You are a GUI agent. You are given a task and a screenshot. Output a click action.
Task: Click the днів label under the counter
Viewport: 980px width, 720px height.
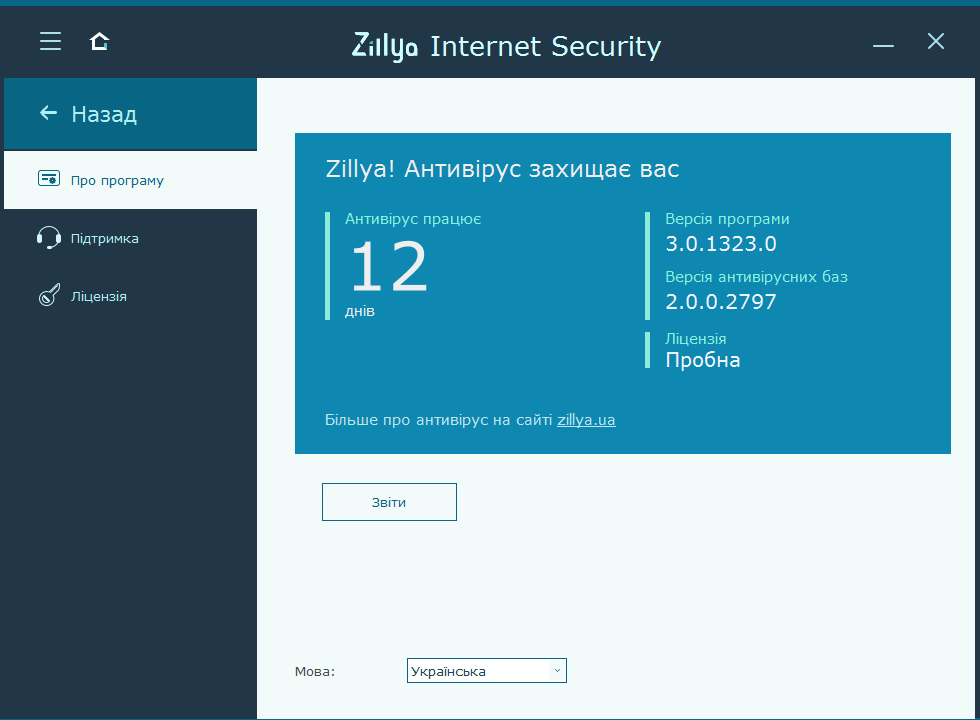[360, 311]
